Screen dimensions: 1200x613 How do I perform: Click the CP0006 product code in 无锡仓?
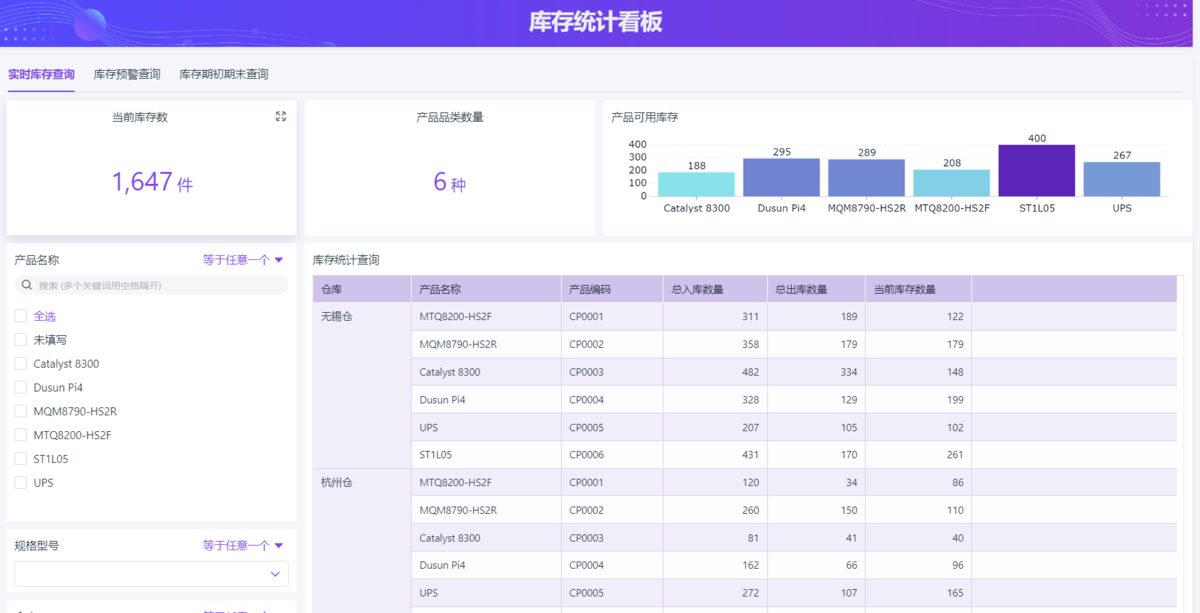tap(612, 455)
